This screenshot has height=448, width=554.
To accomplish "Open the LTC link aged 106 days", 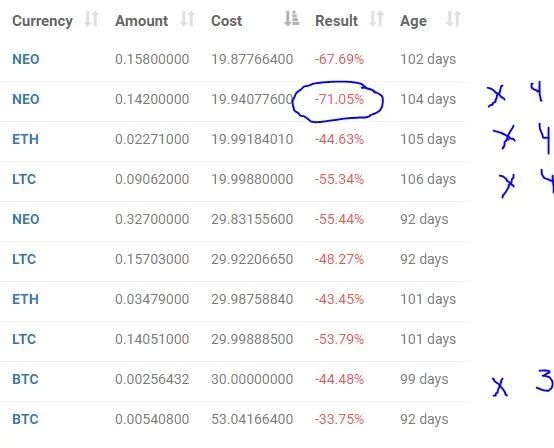I will (x=24, y=179).
